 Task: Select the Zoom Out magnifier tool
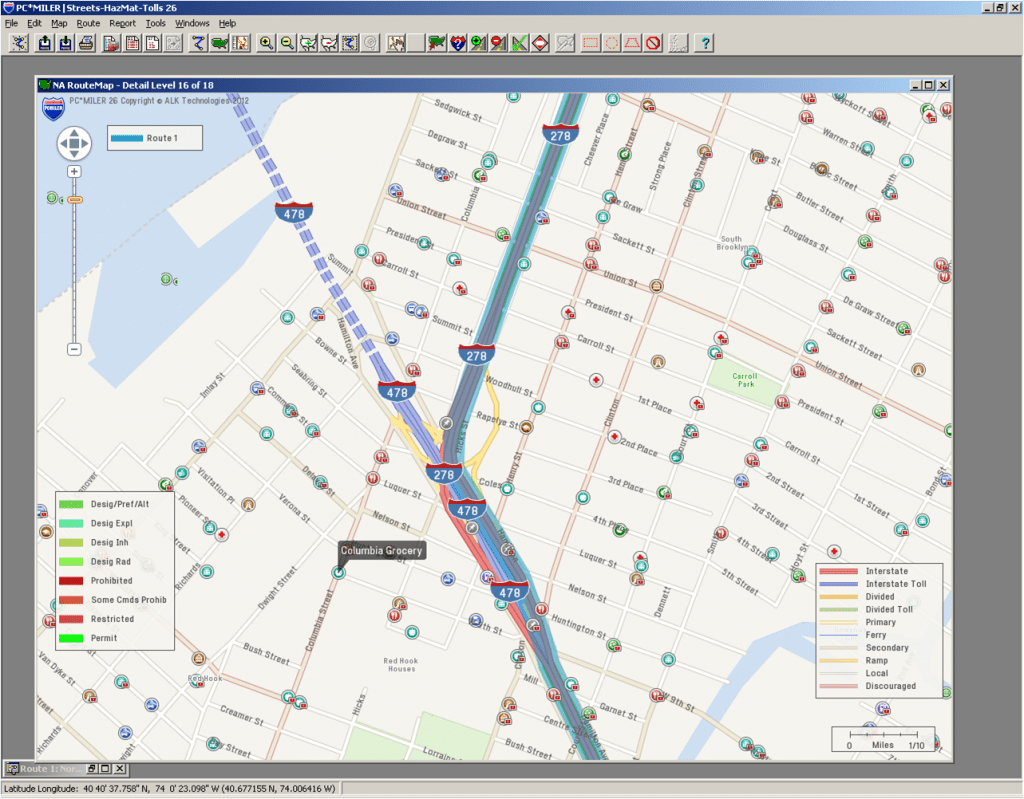click(287, 43)
